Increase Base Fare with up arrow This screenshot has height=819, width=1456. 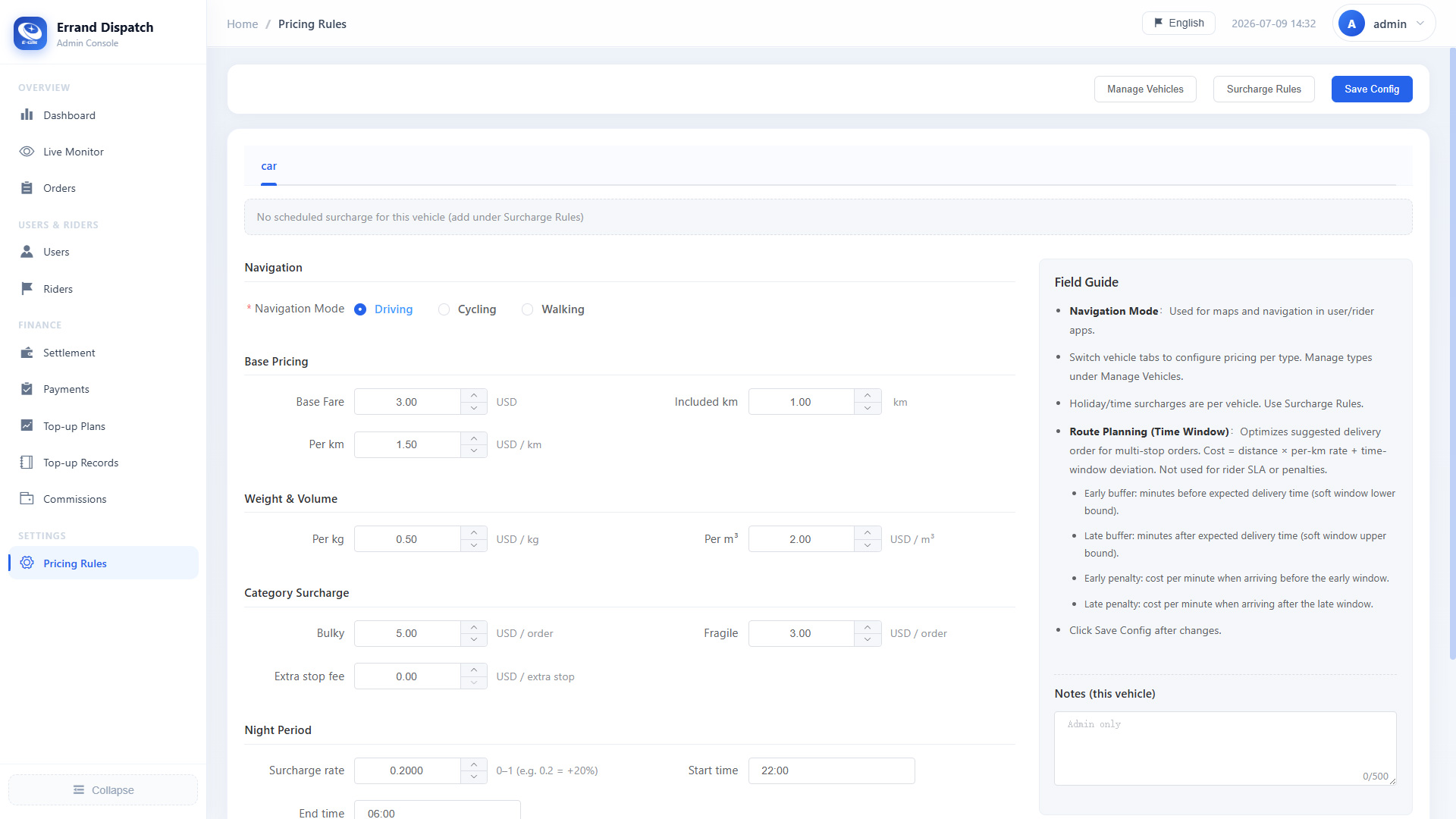click(x=474, y=396)
